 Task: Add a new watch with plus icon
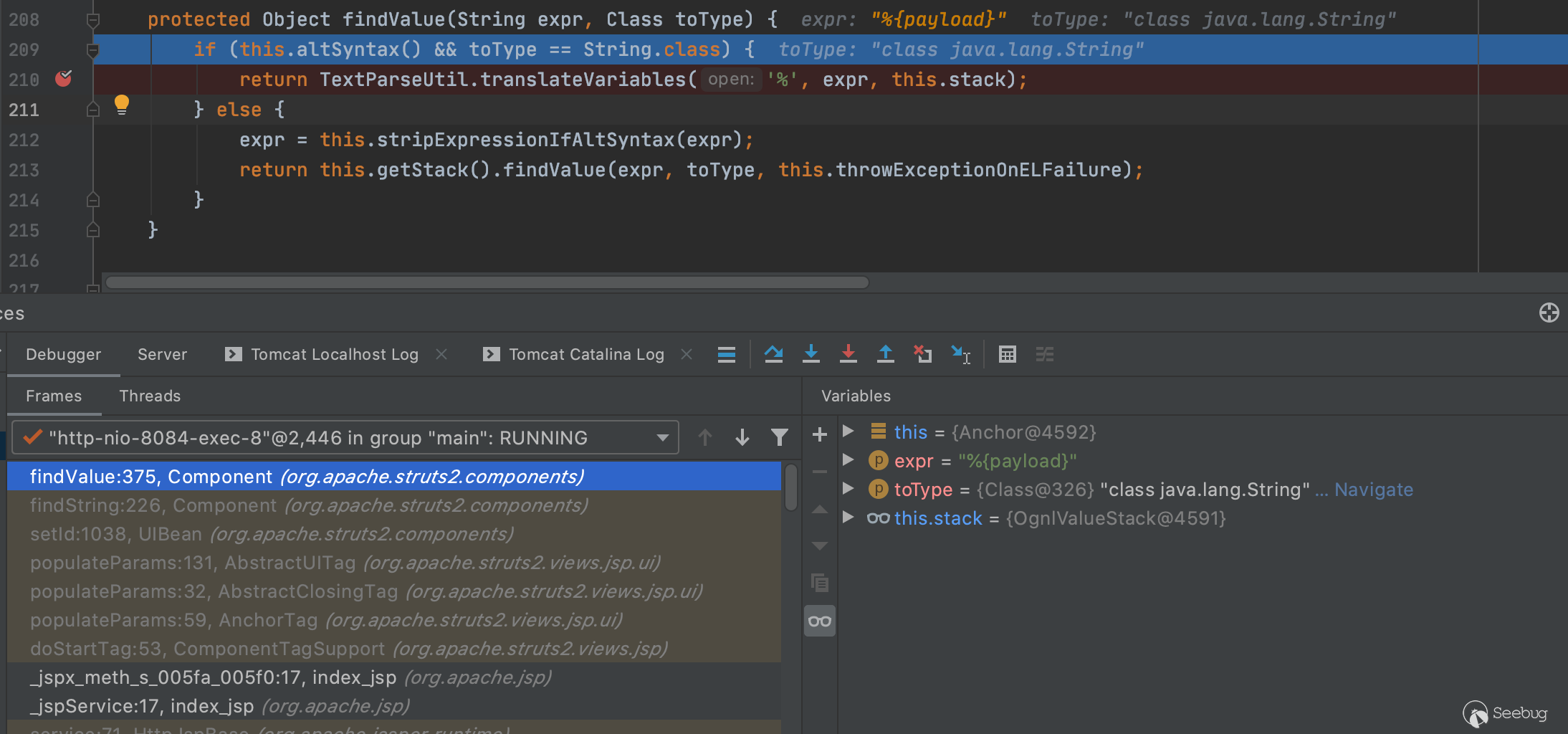coord(820,434)
